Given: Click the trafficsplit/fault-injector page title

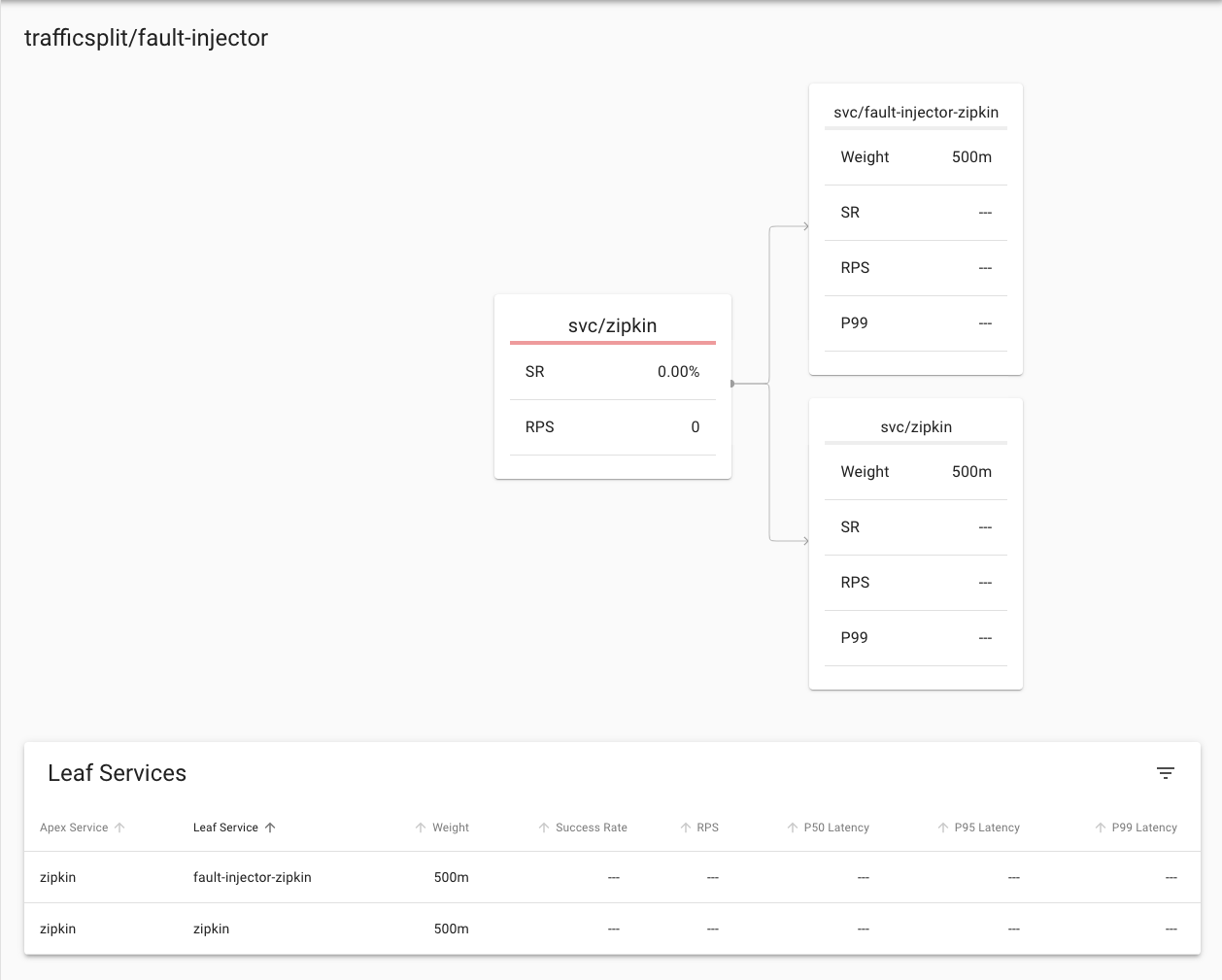Looking at the screenshot, I should click(x=146, y=38).
